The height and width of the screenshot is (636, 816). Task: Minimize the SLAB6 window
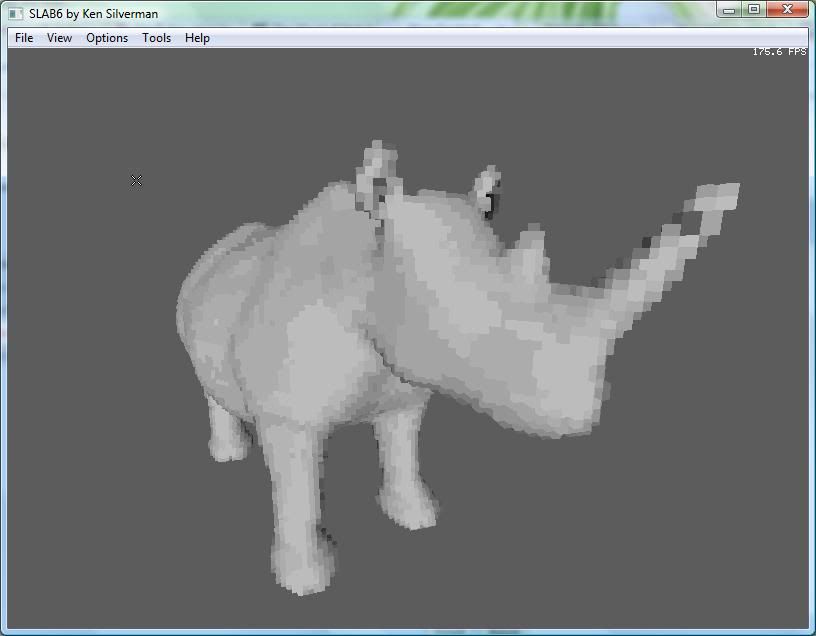tap(729, 10)
